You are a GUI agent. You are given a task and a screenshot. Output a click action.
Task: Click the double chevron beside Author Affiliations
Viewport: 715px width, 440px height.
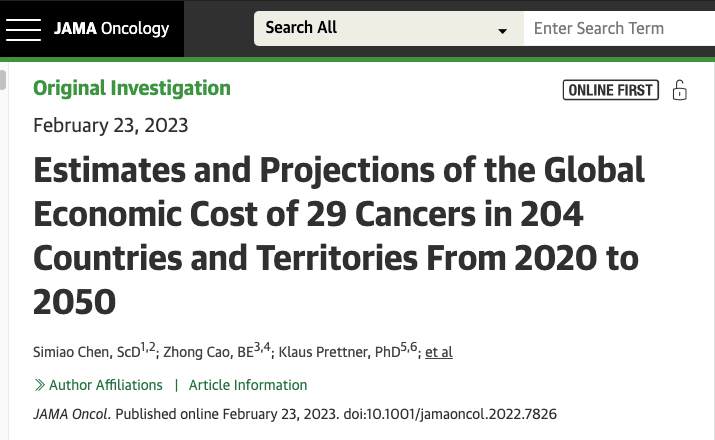[39, 385]
